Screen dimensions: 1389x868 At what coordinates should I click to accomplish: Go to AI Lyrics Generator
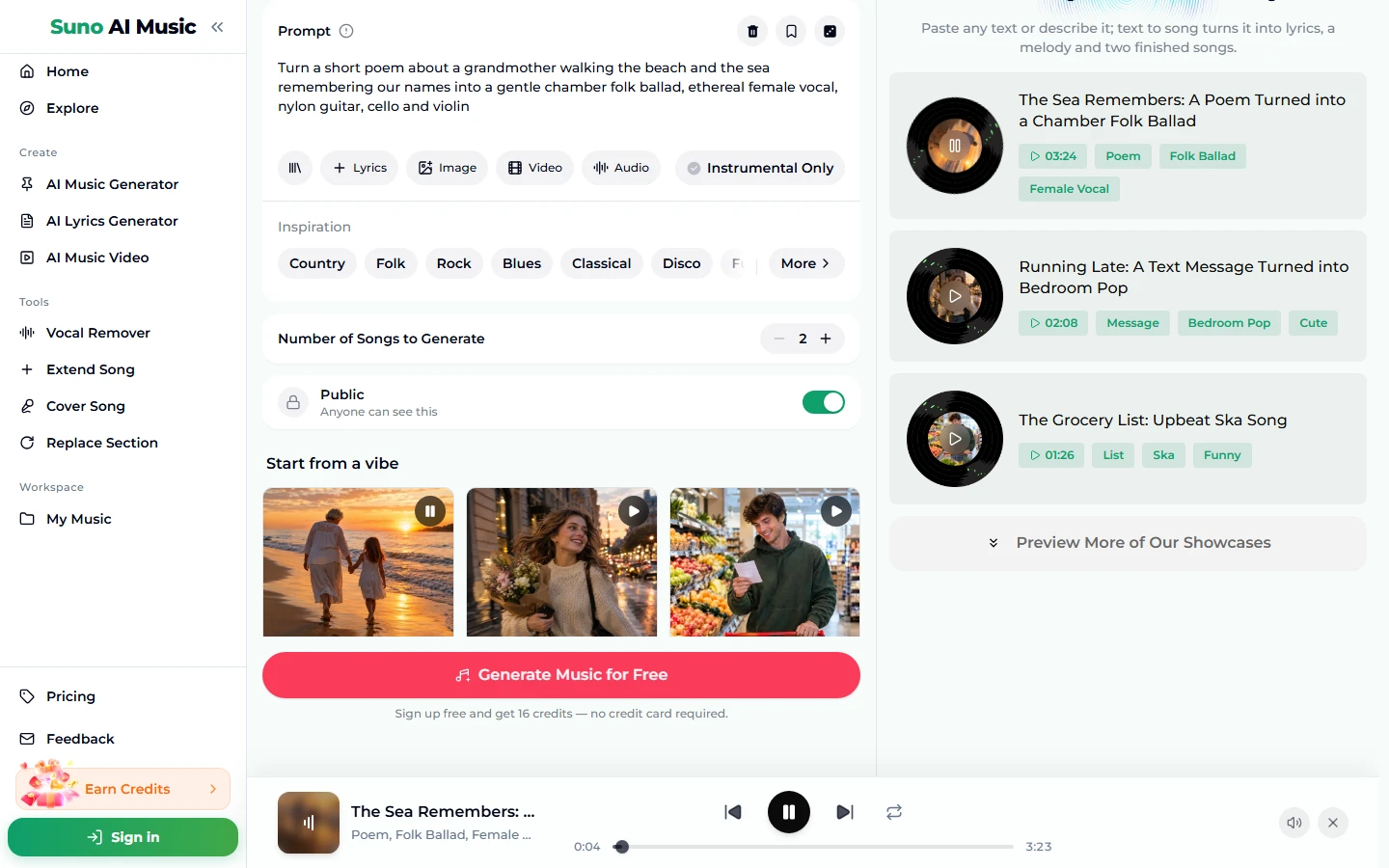tap(112, 221)
